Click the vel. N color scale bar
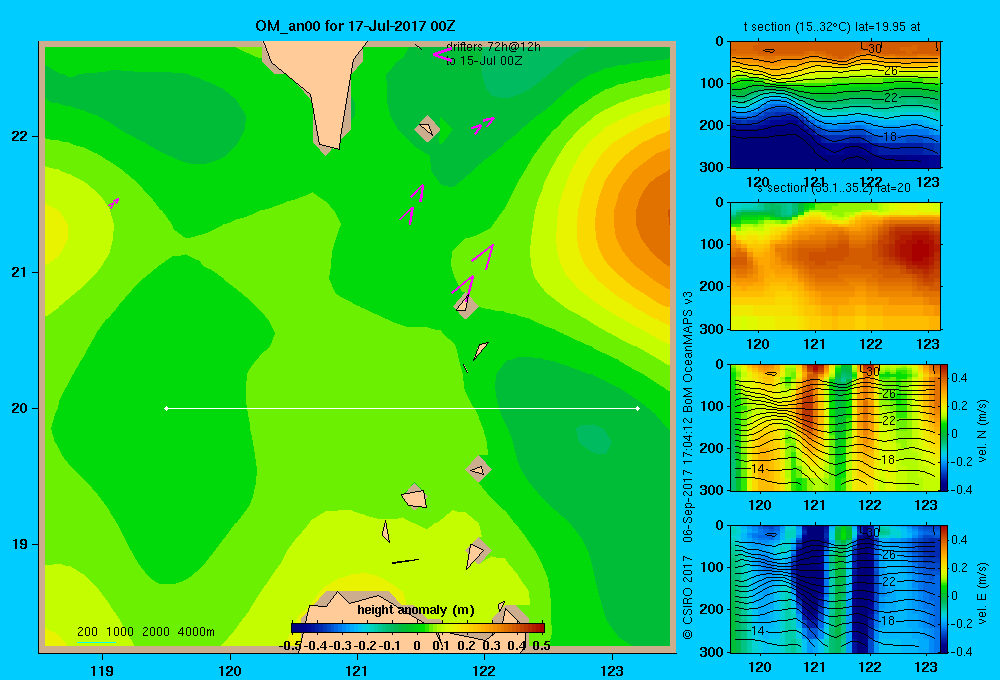This screenshot has height=680, width=1000. 944,427
